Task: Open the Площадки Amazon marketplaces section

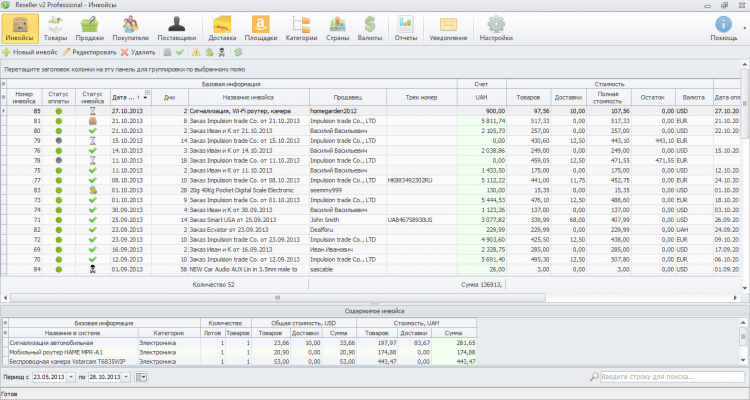Action: point(261,27)
